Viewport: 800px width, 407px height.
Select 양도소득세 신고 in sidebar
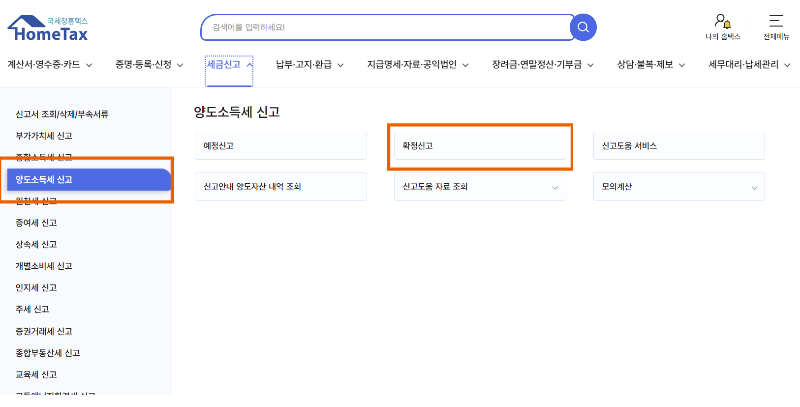89,180
